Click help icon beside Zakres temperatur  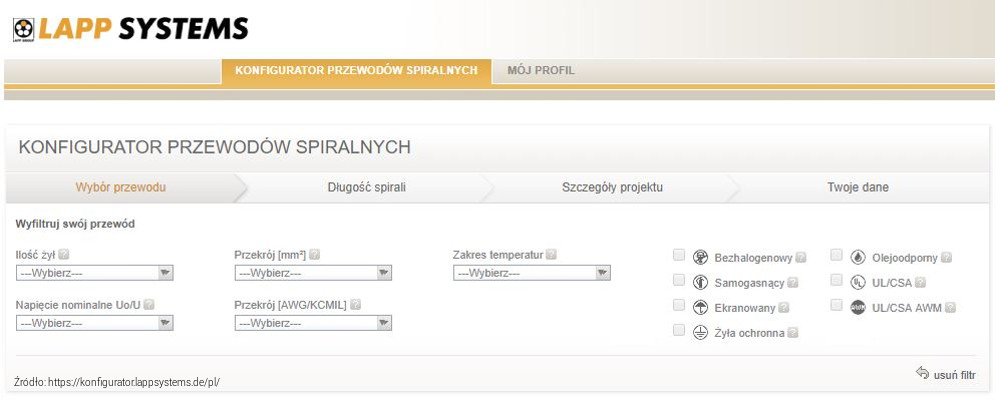pos(551,255)
